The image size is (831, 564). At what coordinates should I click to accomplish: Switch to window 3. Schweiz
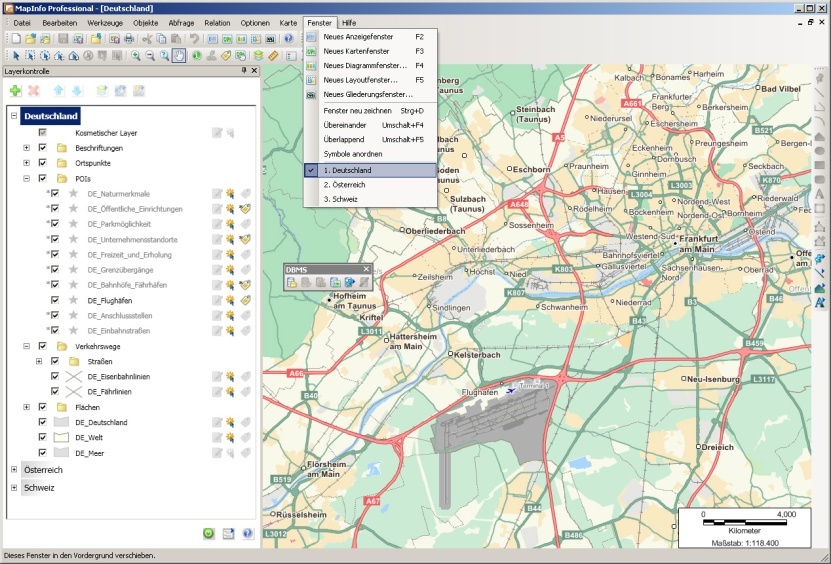tap(370, 199)
